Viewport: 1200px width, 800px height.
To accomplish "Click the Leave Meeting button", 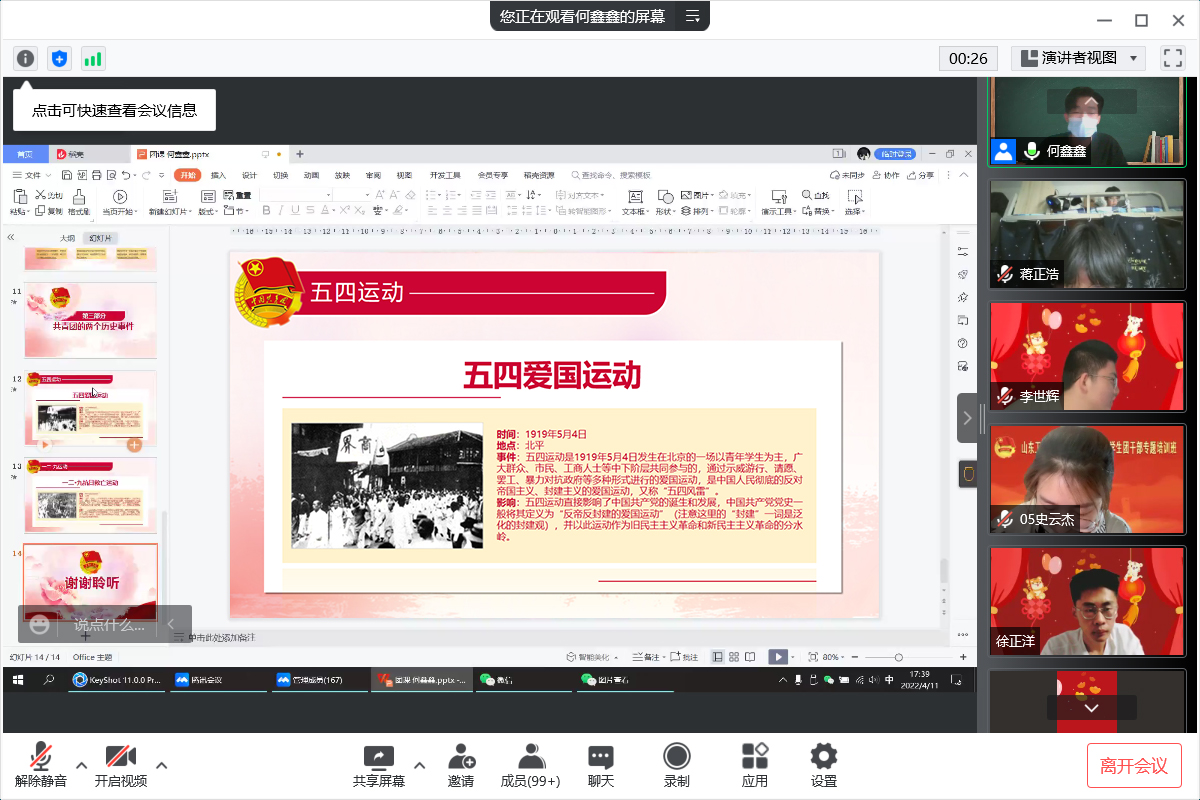I will pyautogui.click(x=1134, y=766).
